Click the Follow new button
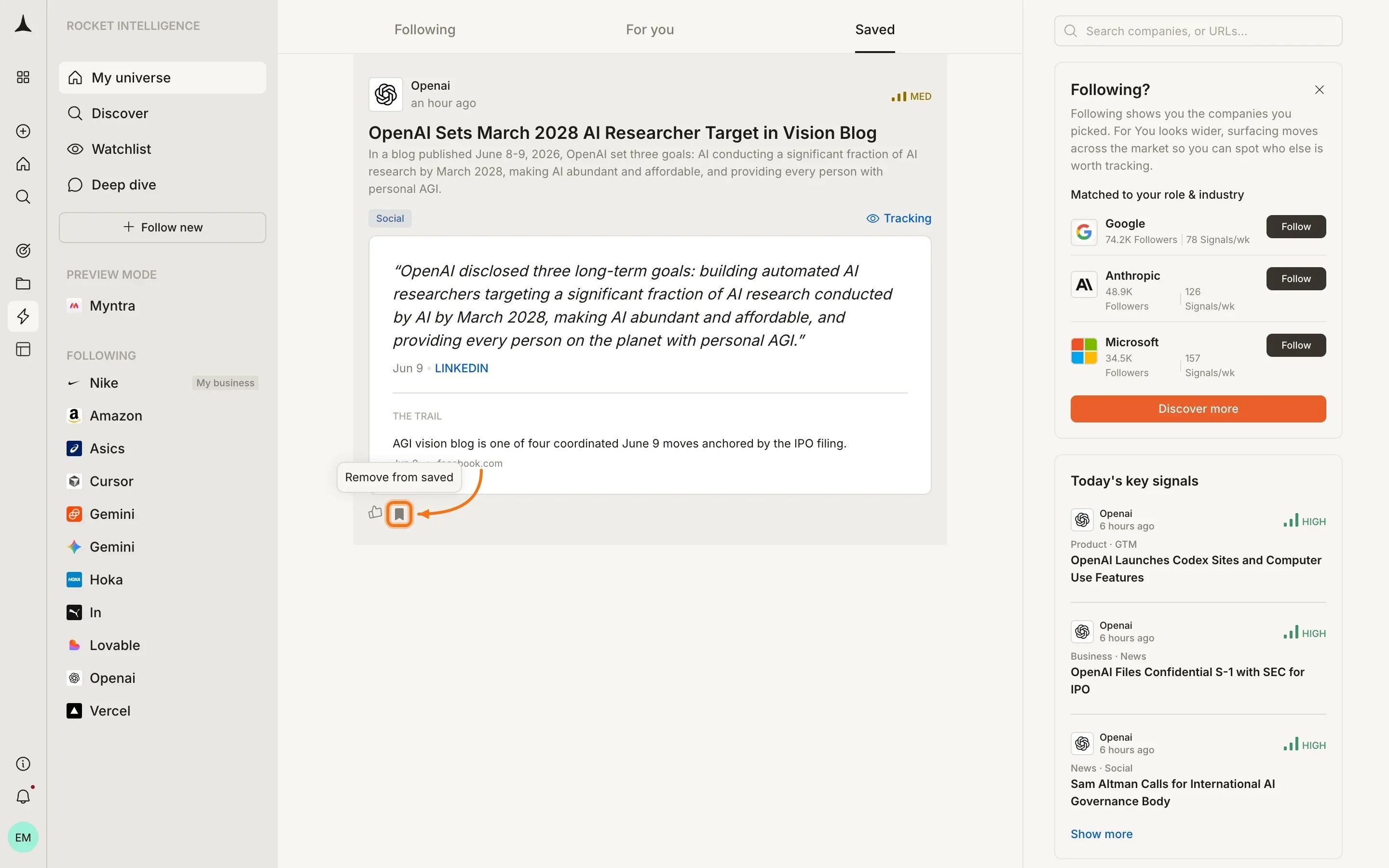 click(x=163, y=227)
